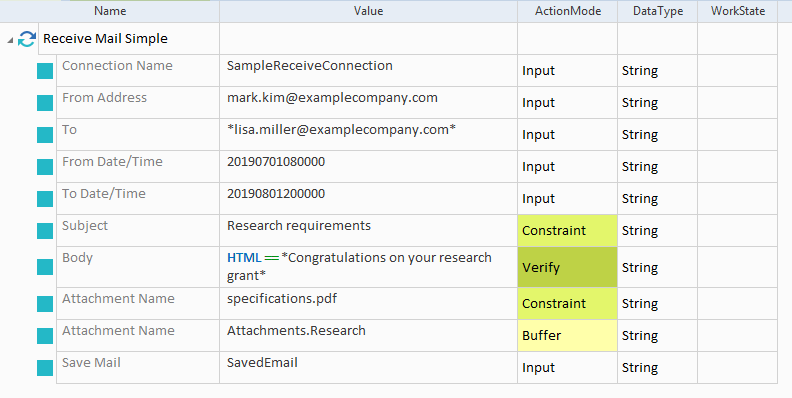The height and width of the screenshot is (398, 792).
Task: Click teal icon beside To Date/Time
Action: pos(45,199)
